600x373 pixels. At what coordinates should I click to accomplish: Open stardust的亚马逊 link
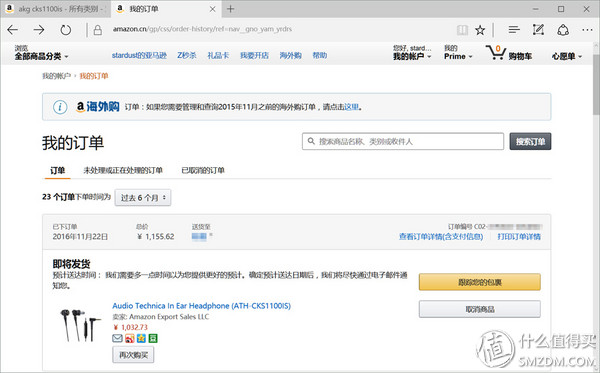139,55
